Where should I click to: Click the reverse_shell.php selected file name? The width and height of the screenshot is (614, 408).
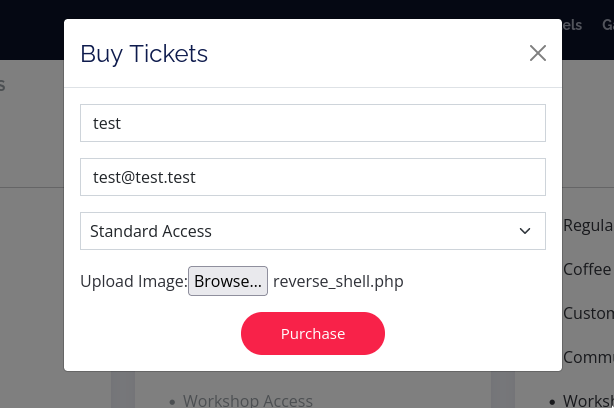[338, 282]
